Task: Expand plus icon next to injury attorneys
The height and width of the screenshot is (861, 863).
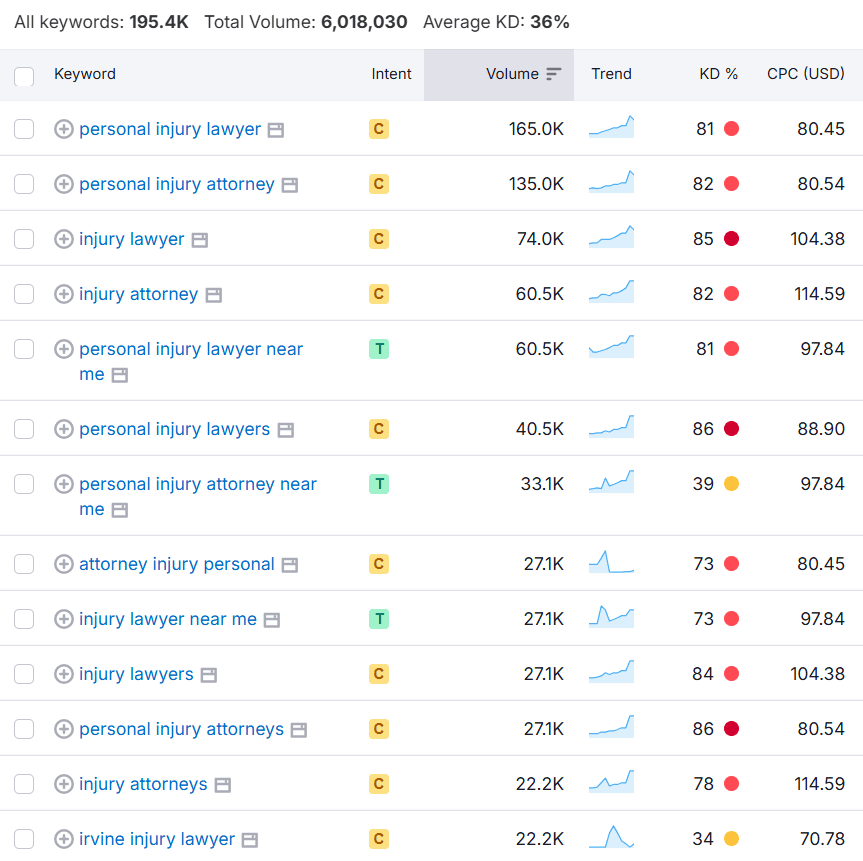Action: click(x=64, y=784)
